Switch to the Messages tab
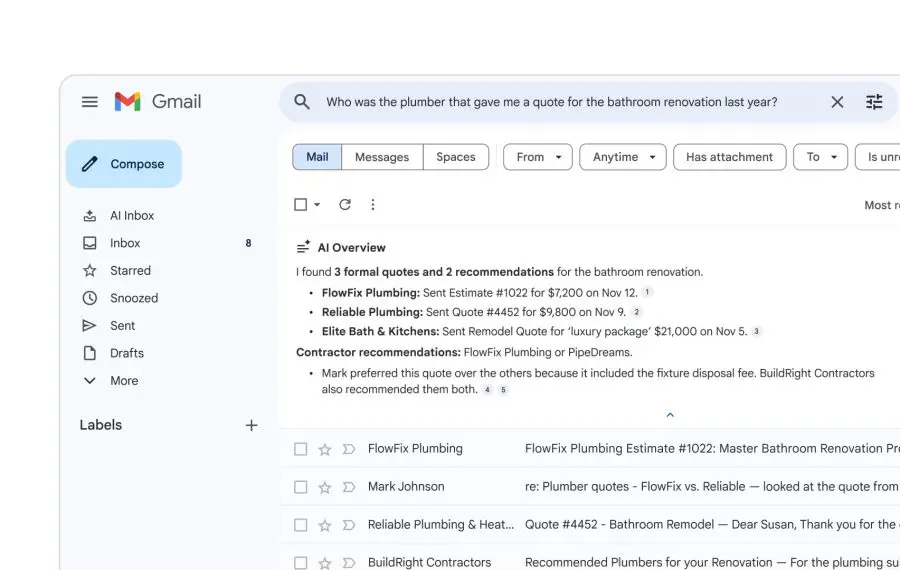The width and height of the screenshot is (900, 570). tap(382, 157)
